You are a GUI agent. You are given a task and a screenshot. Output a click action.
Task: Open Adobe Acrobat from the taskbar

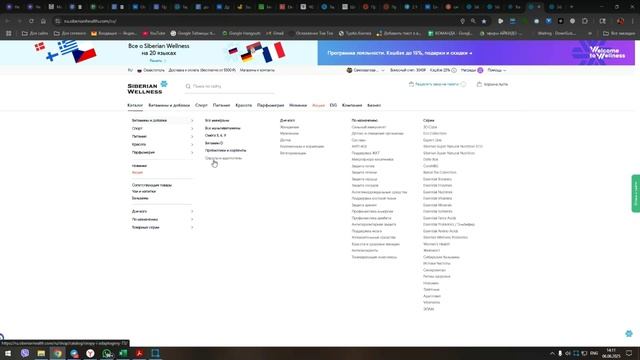(139, 353)
